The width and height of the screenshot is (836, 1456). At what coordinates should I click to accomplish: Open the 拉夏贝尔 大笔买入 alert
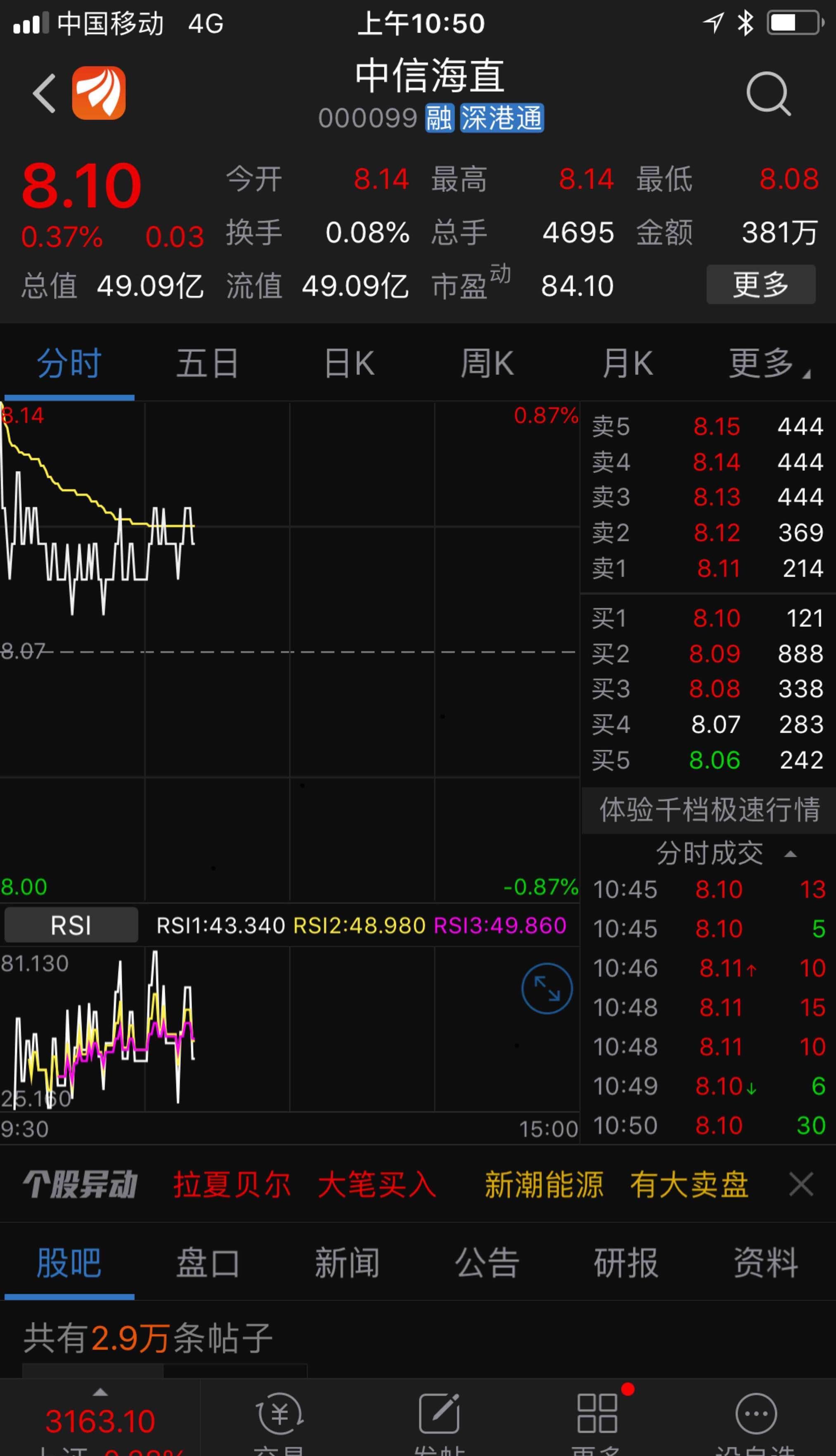305,1184
